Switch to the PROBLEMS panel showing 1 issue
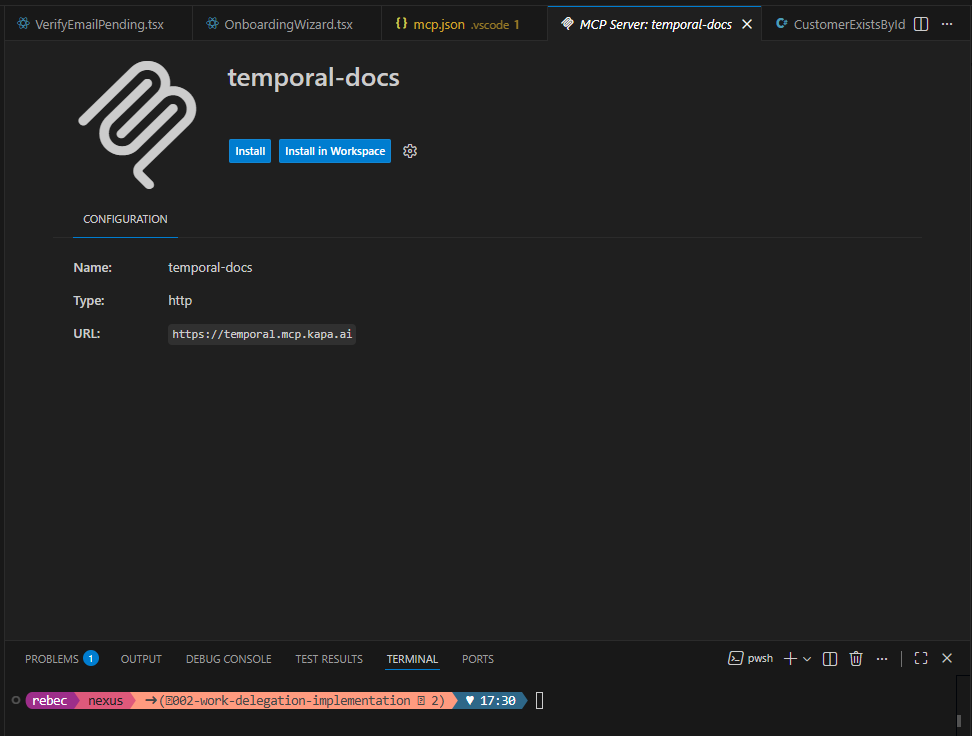Viewport: 972px width, 736px height. point(52,658)
